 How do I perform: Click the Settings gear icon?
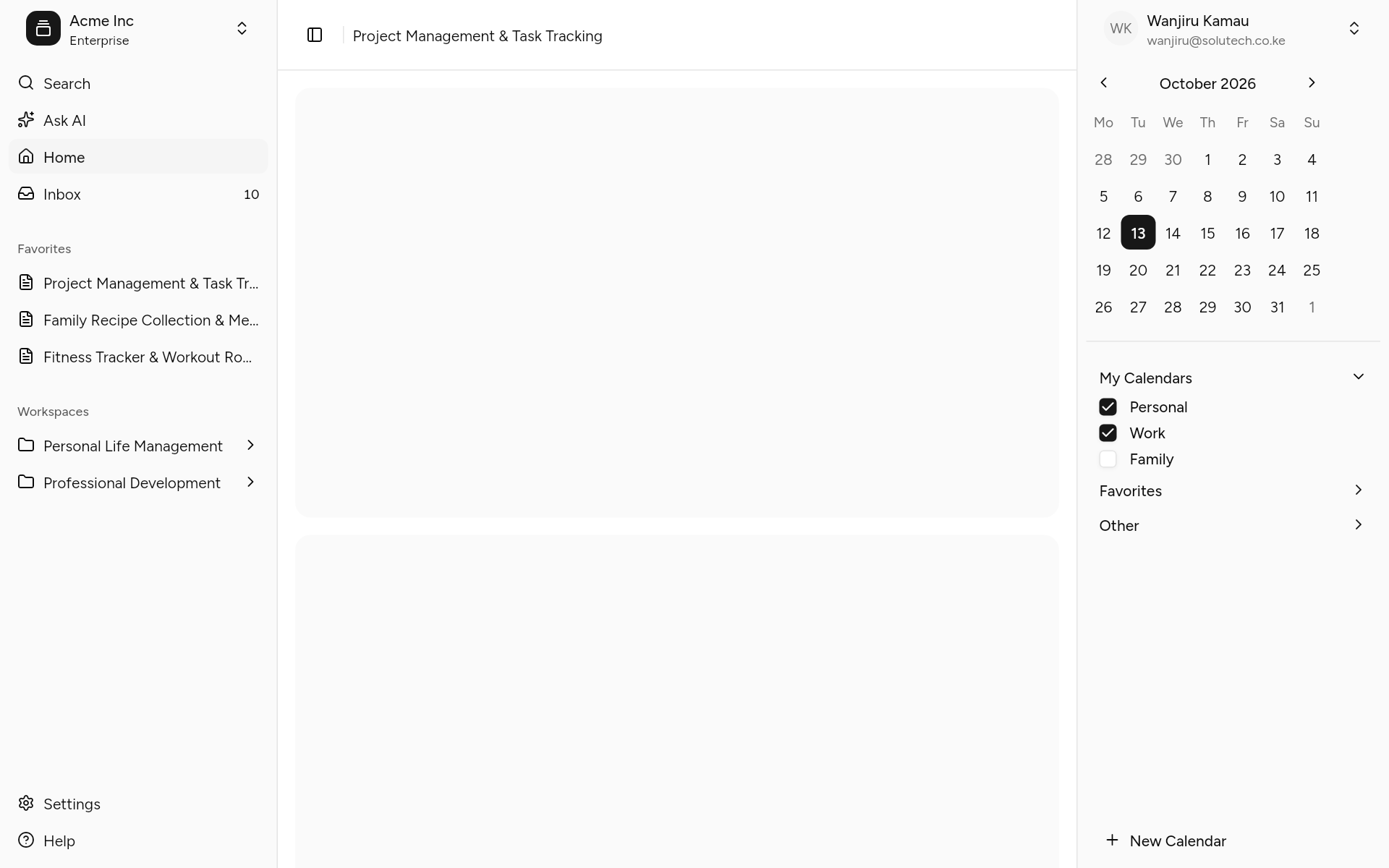pos(26,803)
